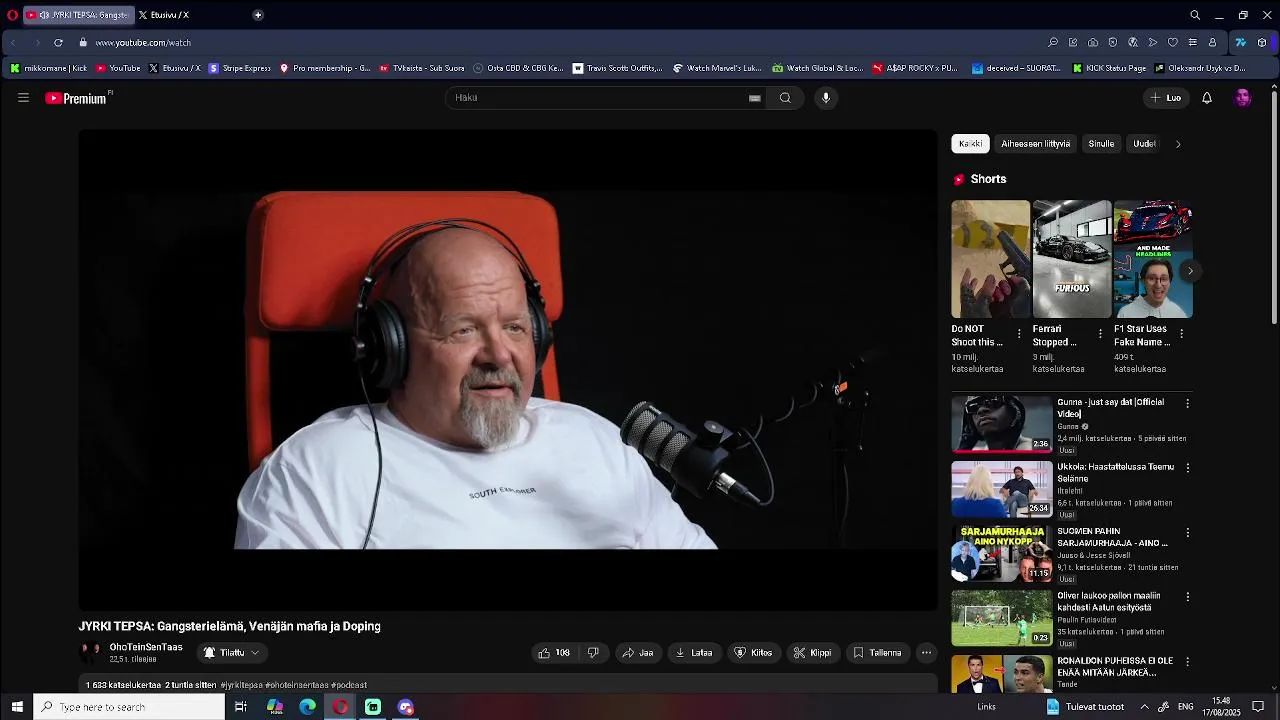Viewport: 1280px width, 720px height.
Task: Open the Stripe Express bookmark
Action: [x=240, y=68]
